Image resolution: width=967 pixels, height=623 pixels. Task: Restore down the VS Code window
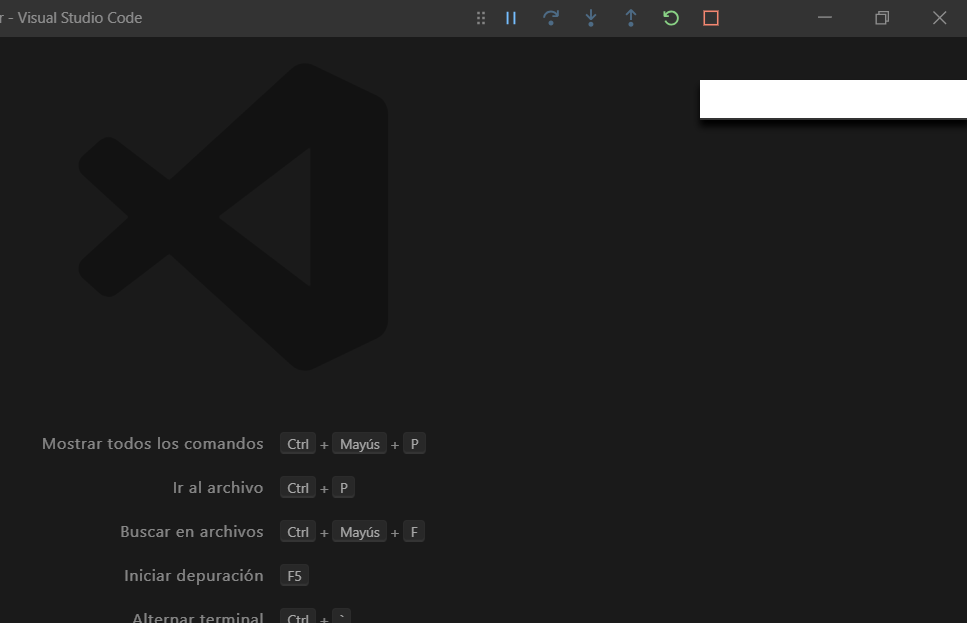880,17
